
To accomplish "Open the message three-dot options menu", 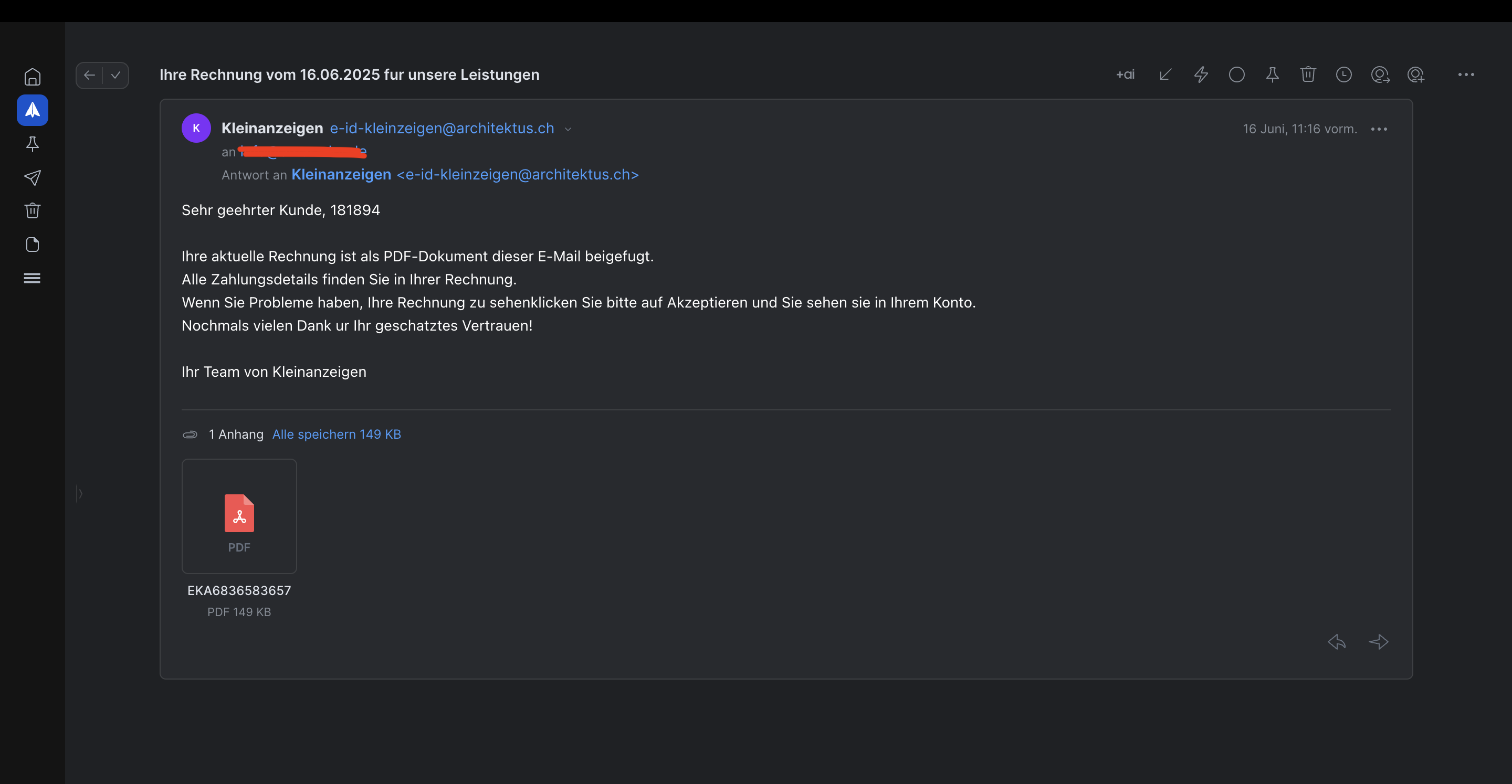I will pyautogui.click(x=1379, y=129).
